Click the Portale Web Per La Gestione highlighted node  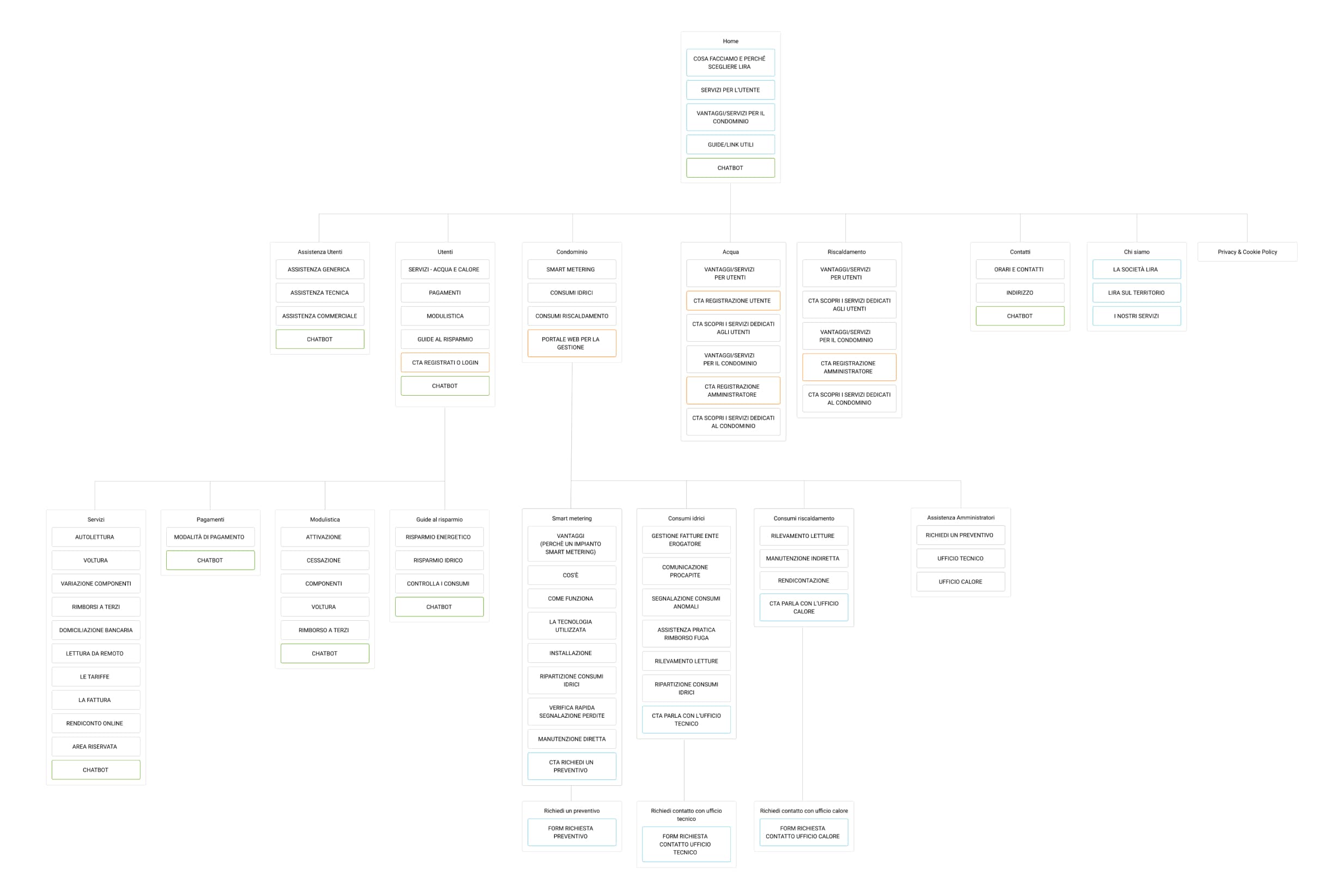[572, 342]
